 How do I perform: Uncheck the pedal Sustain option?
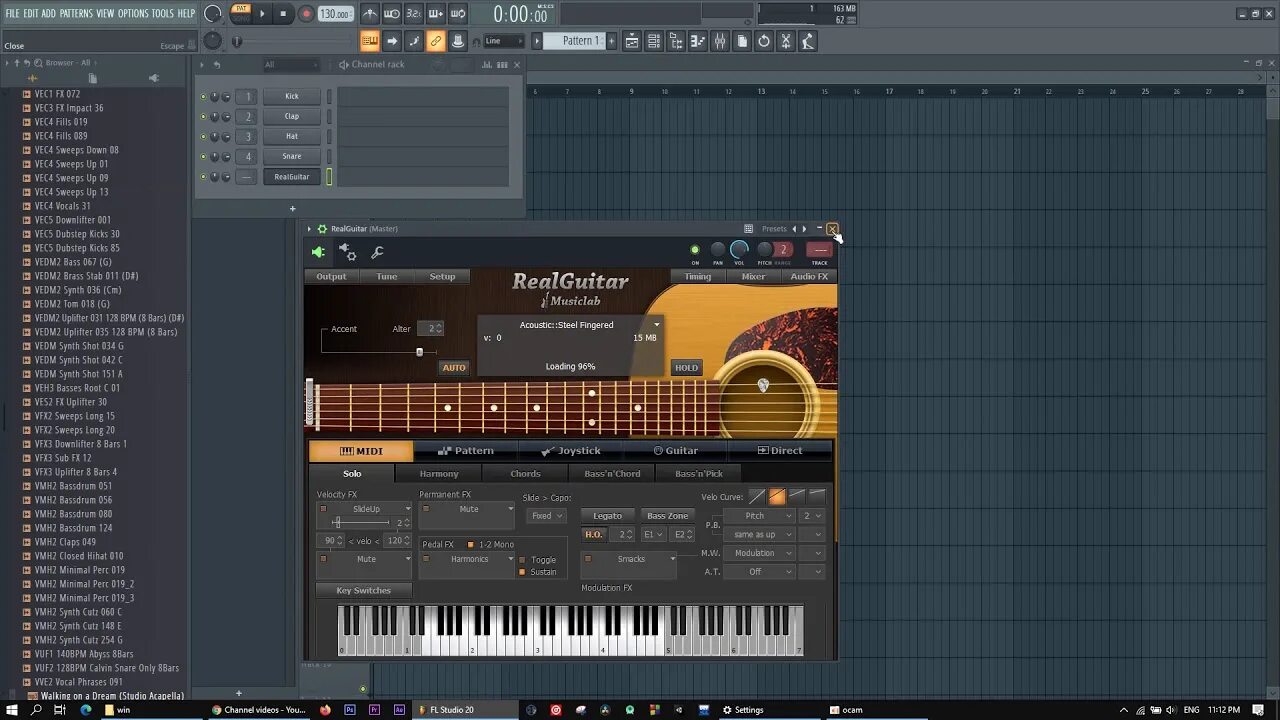click(522, 572)
